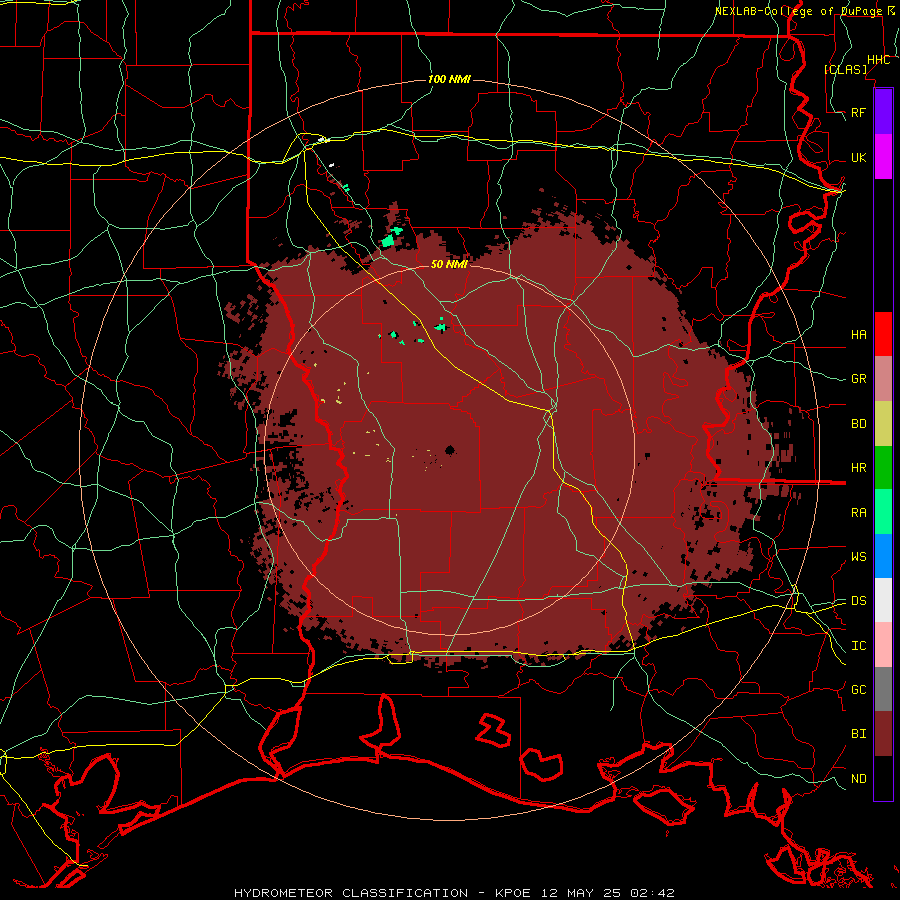This screenshot has height=900, width=900.
Task: Click the GR pinkish legend color block
Action: coord(883,379)
